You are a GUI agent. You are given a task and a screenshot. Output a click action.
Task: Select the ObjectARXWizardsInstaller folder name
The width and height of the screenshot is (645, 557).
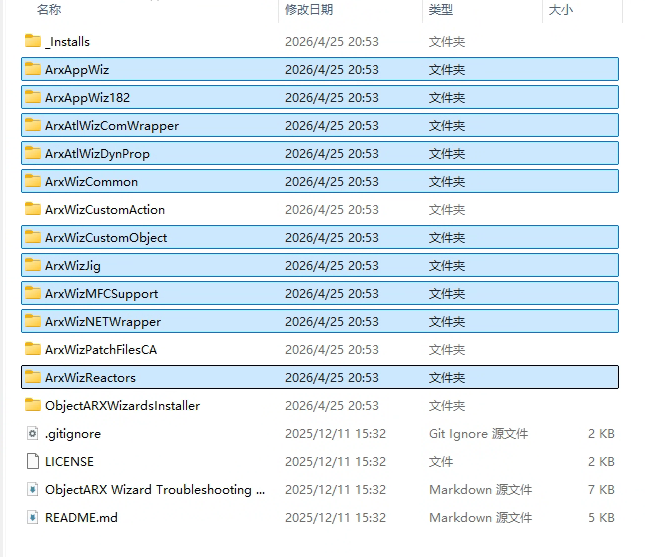pos(123,405)
